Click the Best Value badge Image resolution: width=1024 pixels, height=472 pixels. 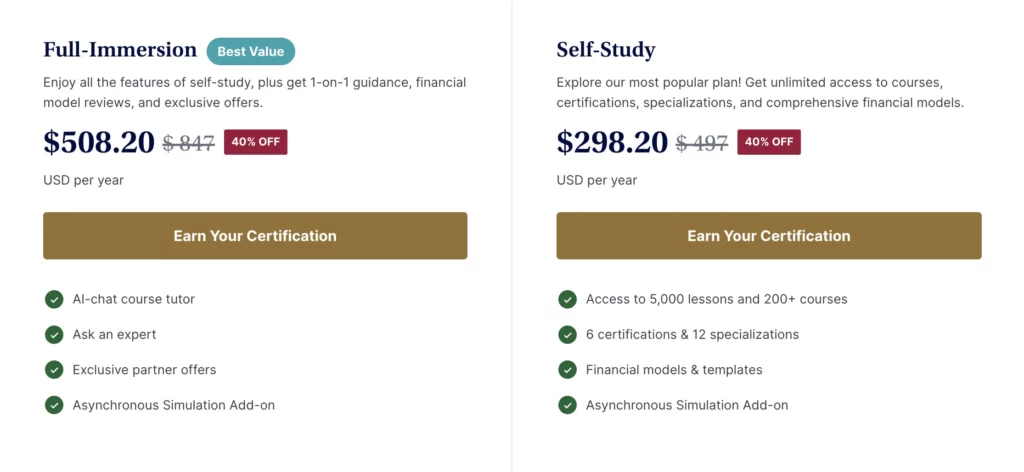(x=251, y=52)
